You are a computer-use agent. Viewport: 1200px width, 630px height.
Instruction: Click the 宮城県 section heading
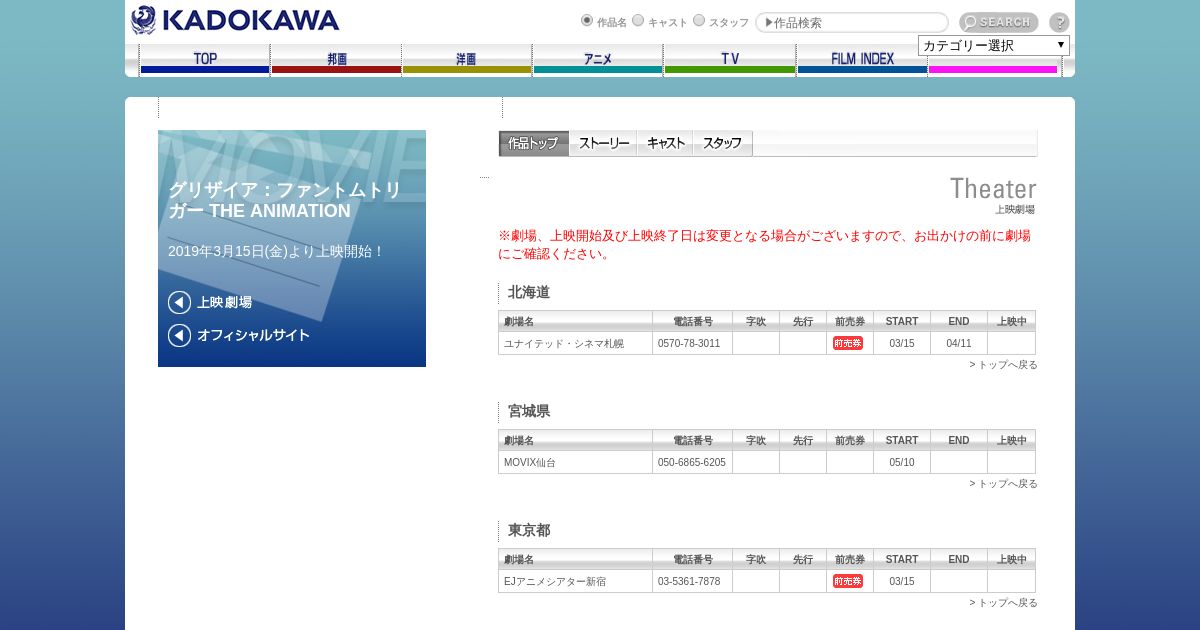tap(529, 411)
